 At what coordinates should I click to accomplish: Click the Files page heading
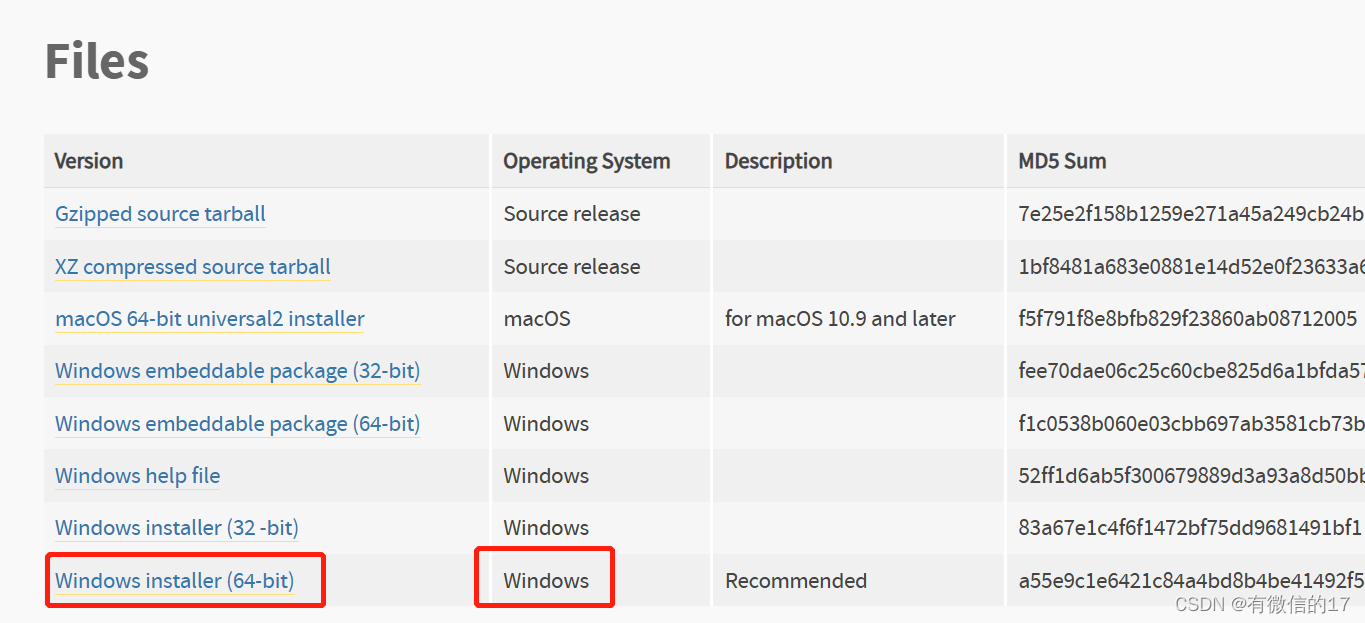click(96, 60)
